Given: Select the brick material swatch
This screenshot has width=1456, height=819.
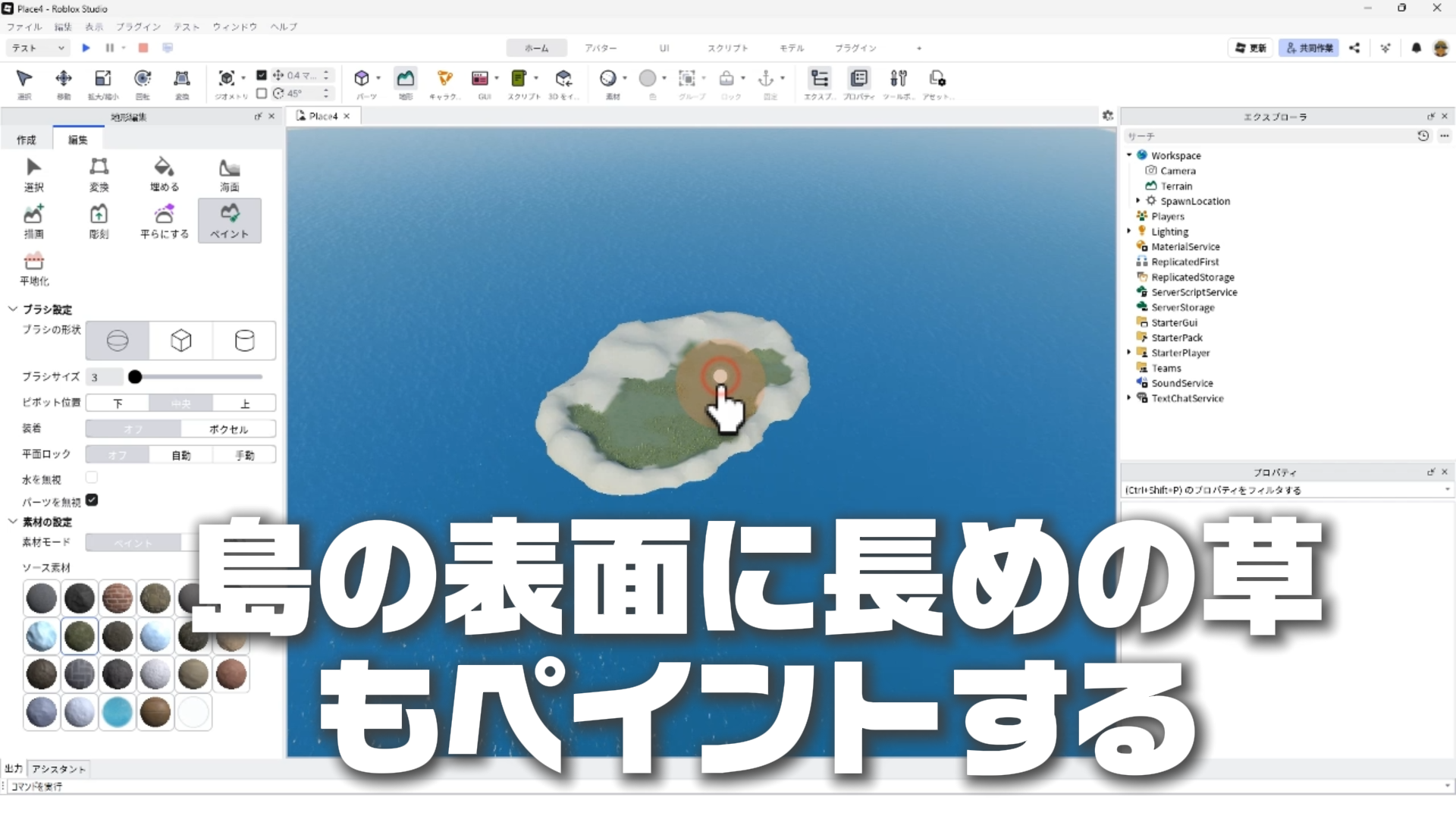Looking at the screenshot, I should coord(118,598).
